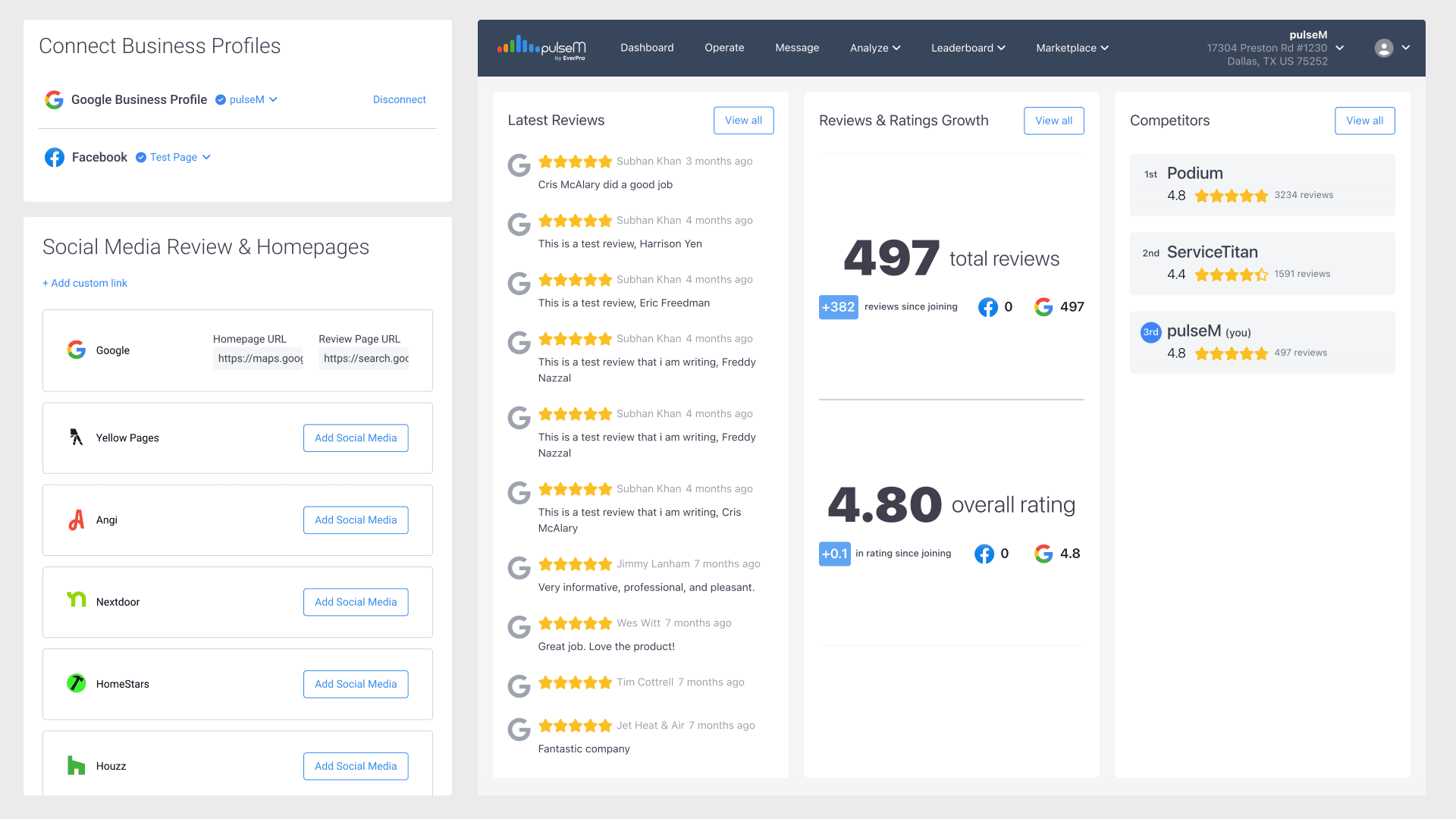The height and width of the screenshot is (819, 1456).
Task: Add Social Media for Angi
Action: point(356,519)
